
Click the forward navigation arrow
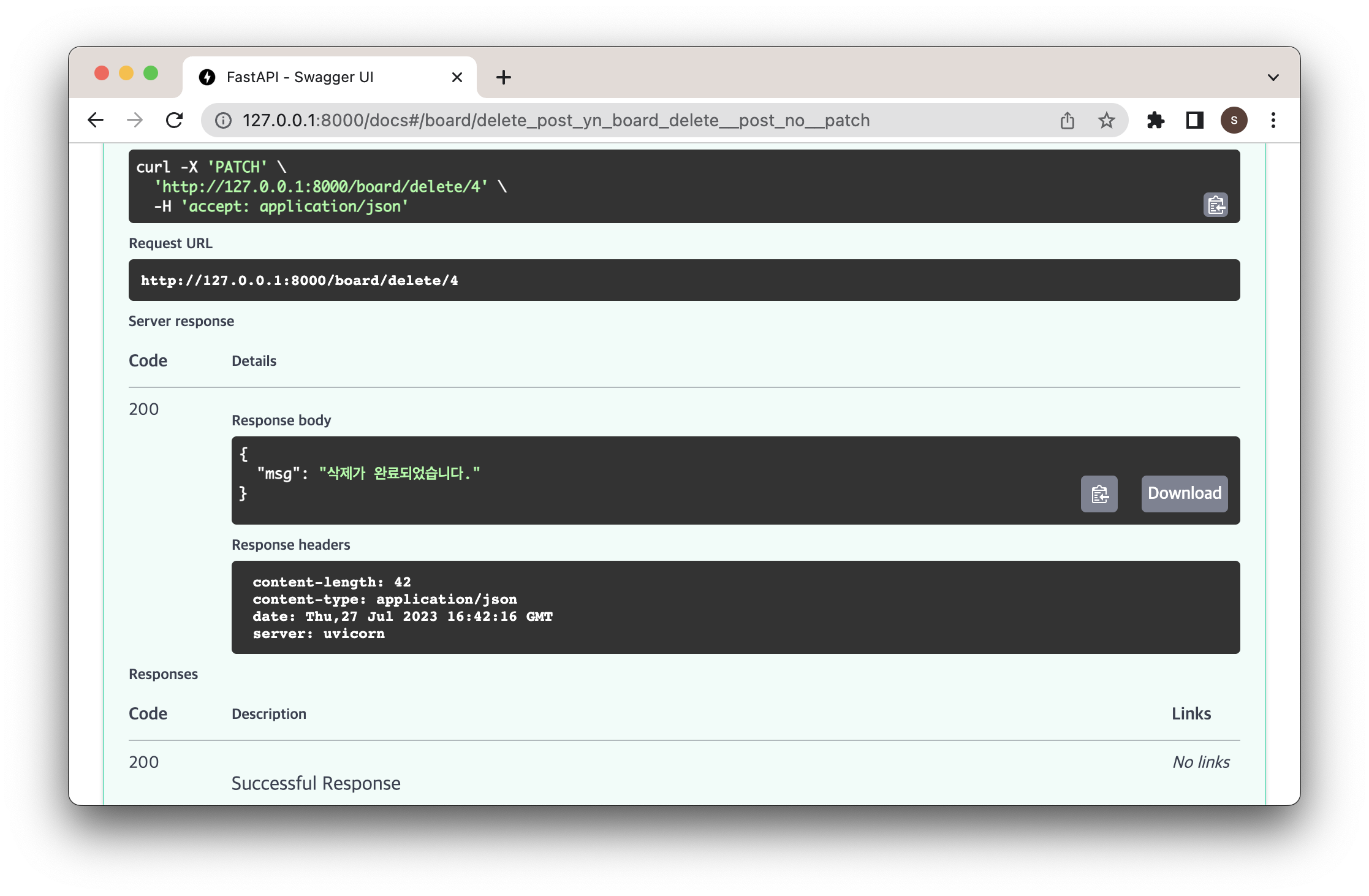click(135, 120)
